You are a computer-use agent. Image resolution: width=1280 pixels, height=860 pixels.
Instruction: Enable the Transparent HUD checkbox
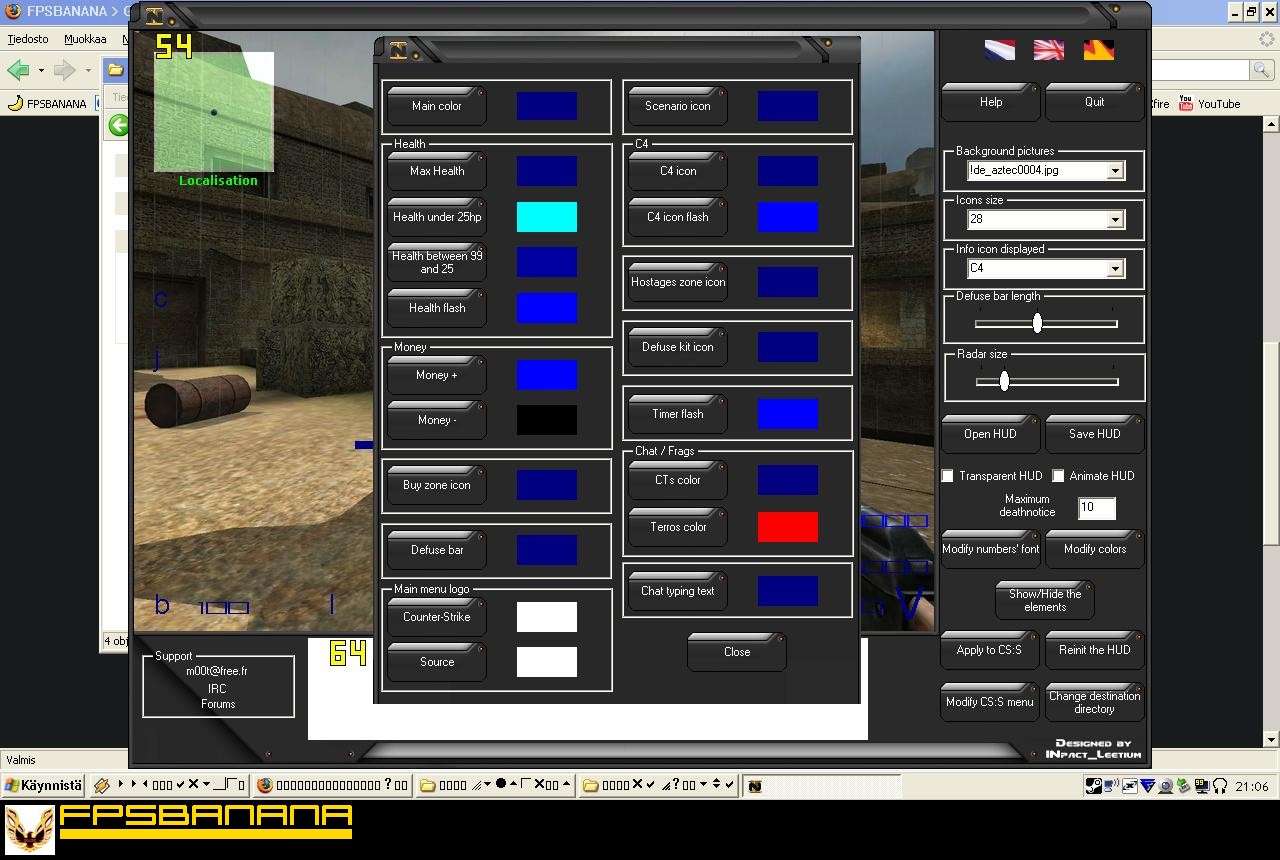pyautogui.click(x=947, y=476)
